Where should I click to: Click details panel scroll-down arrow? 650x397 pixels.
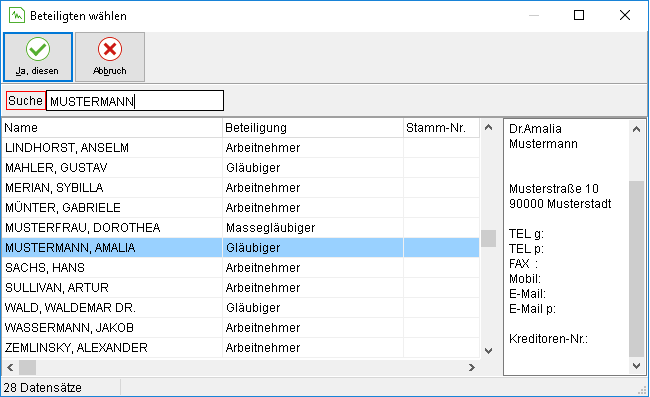click(x=636, y=366)
